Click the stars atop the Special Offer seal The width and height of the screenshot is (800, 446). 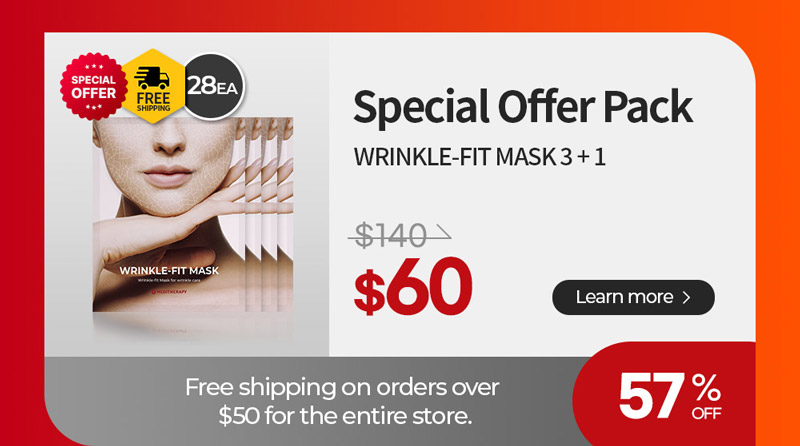[93, 67]
